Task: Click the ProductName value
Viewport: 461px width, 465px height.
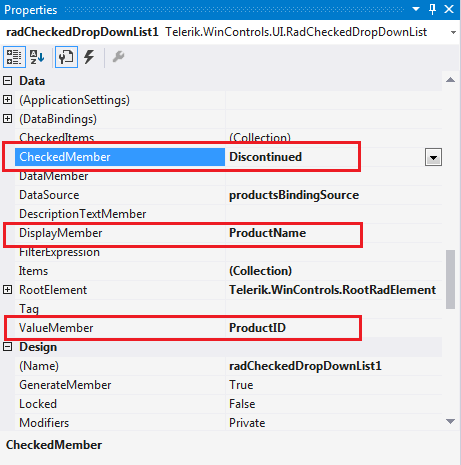Action: (267, 233)
